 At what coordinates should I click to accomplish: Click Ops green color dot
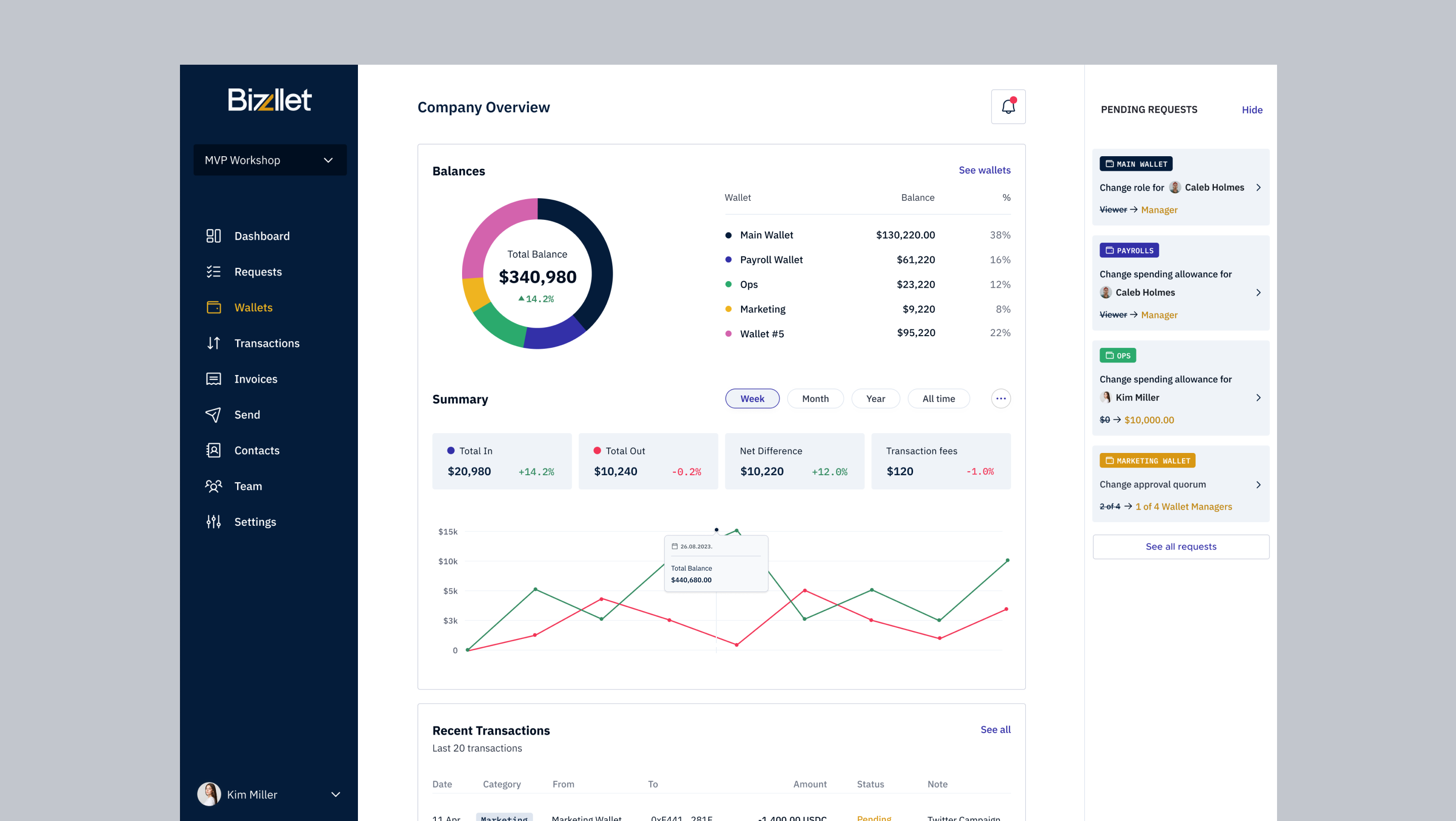[728, 284]
